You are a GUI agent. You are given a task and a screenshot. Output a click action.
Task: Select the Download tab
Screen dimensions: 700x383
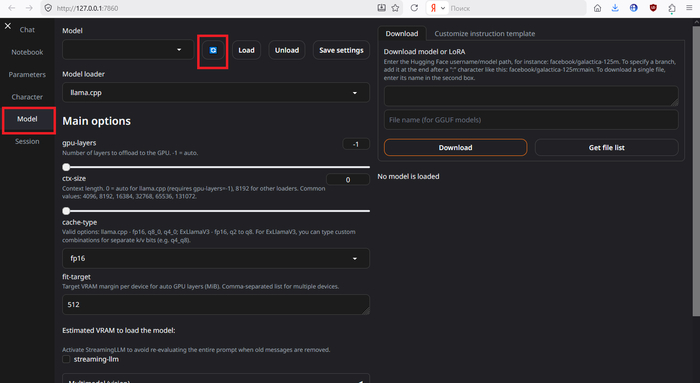click(402, 33)
